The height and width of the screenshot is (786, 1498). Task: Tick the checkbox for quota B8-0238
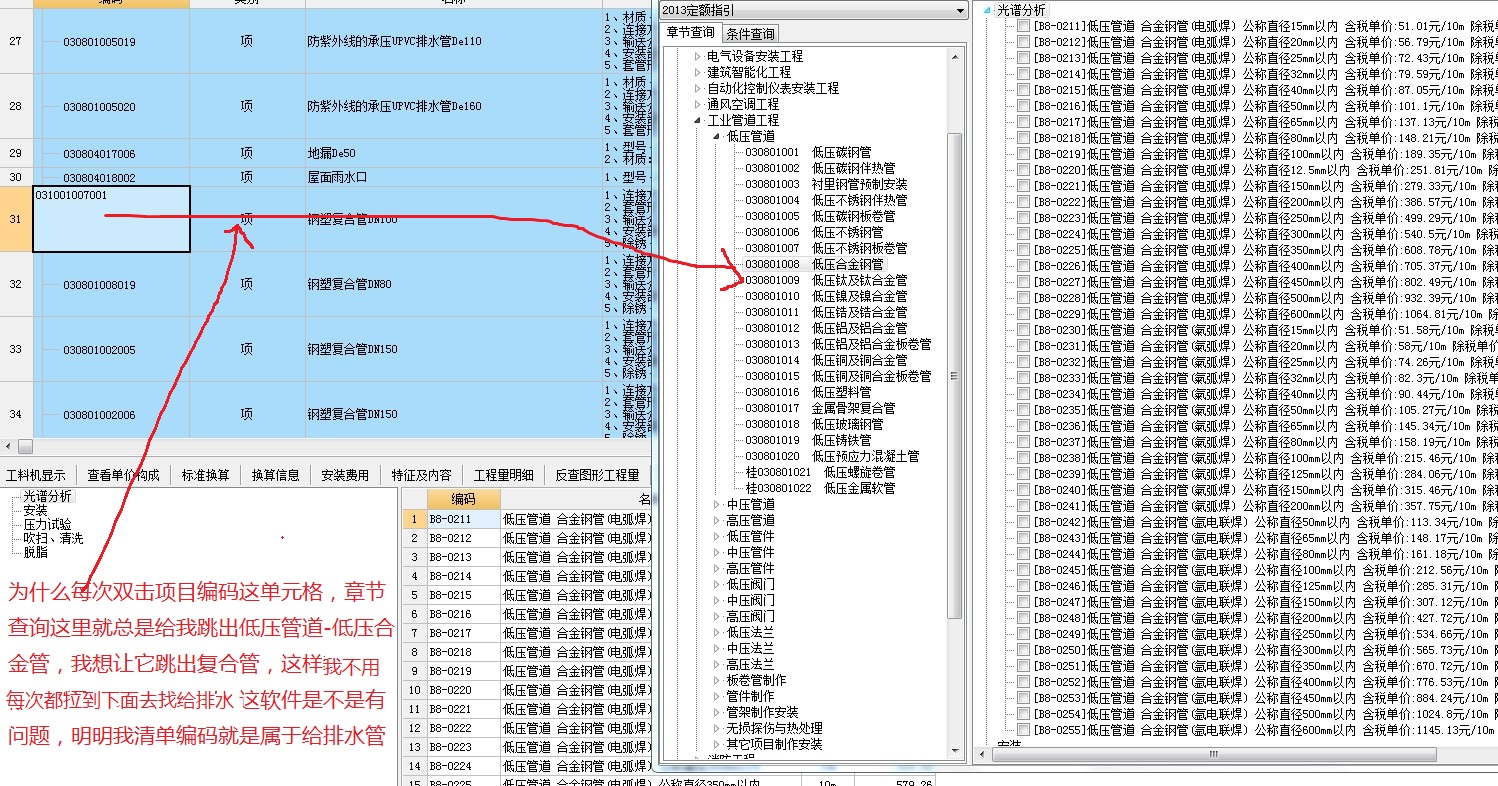pyautogui.click(x=1023, y=458)
